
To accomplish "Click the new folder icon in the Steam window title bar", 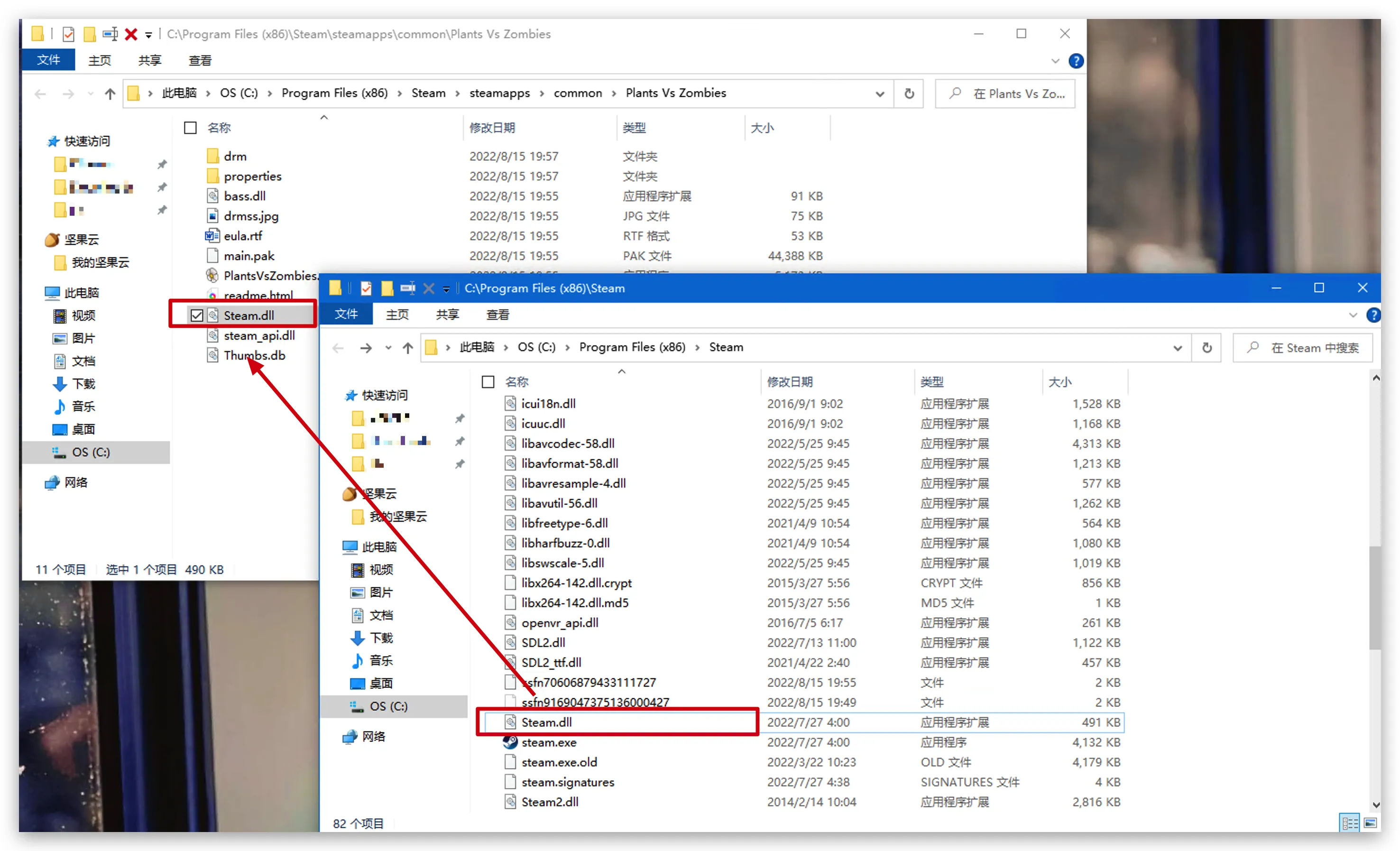I will coord(387,288).
